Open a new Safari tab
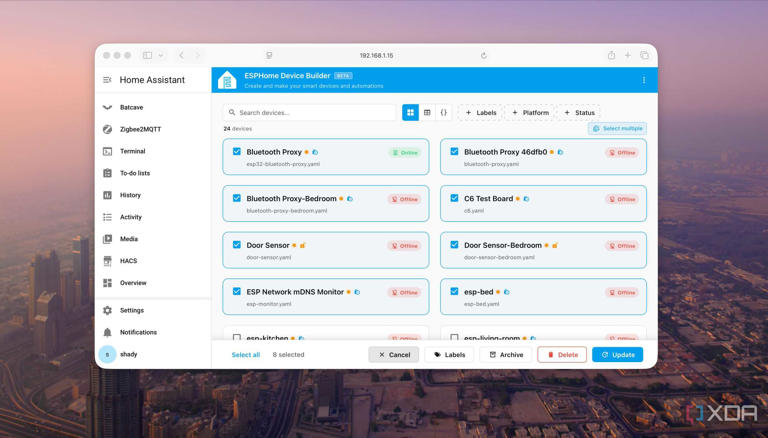Viewport: 768px width, 438px height. point(627,55)
